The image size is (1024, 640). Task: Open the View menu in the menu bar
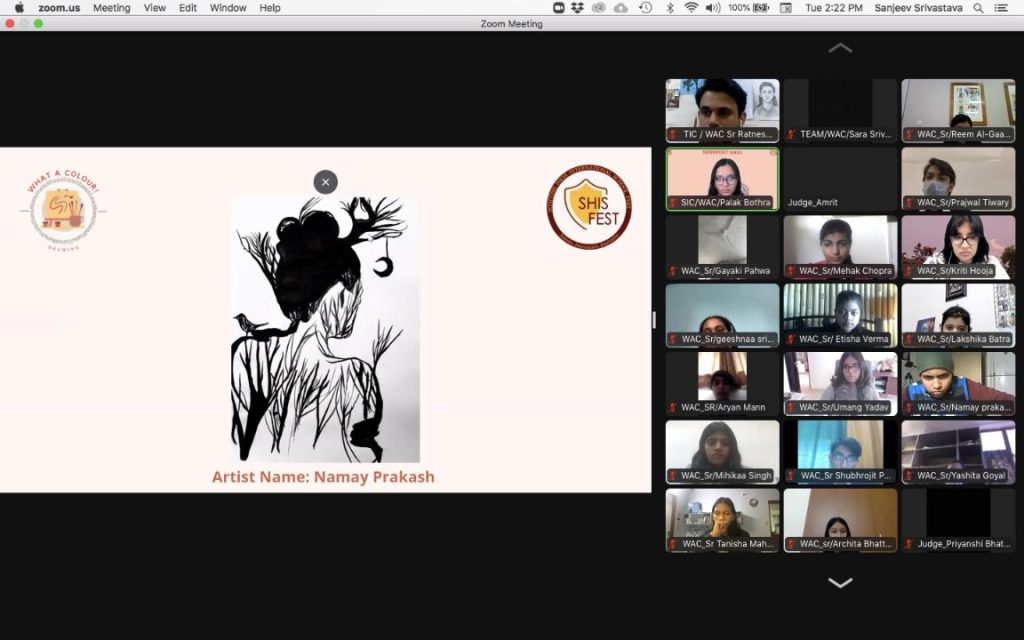tap(155, 8)
